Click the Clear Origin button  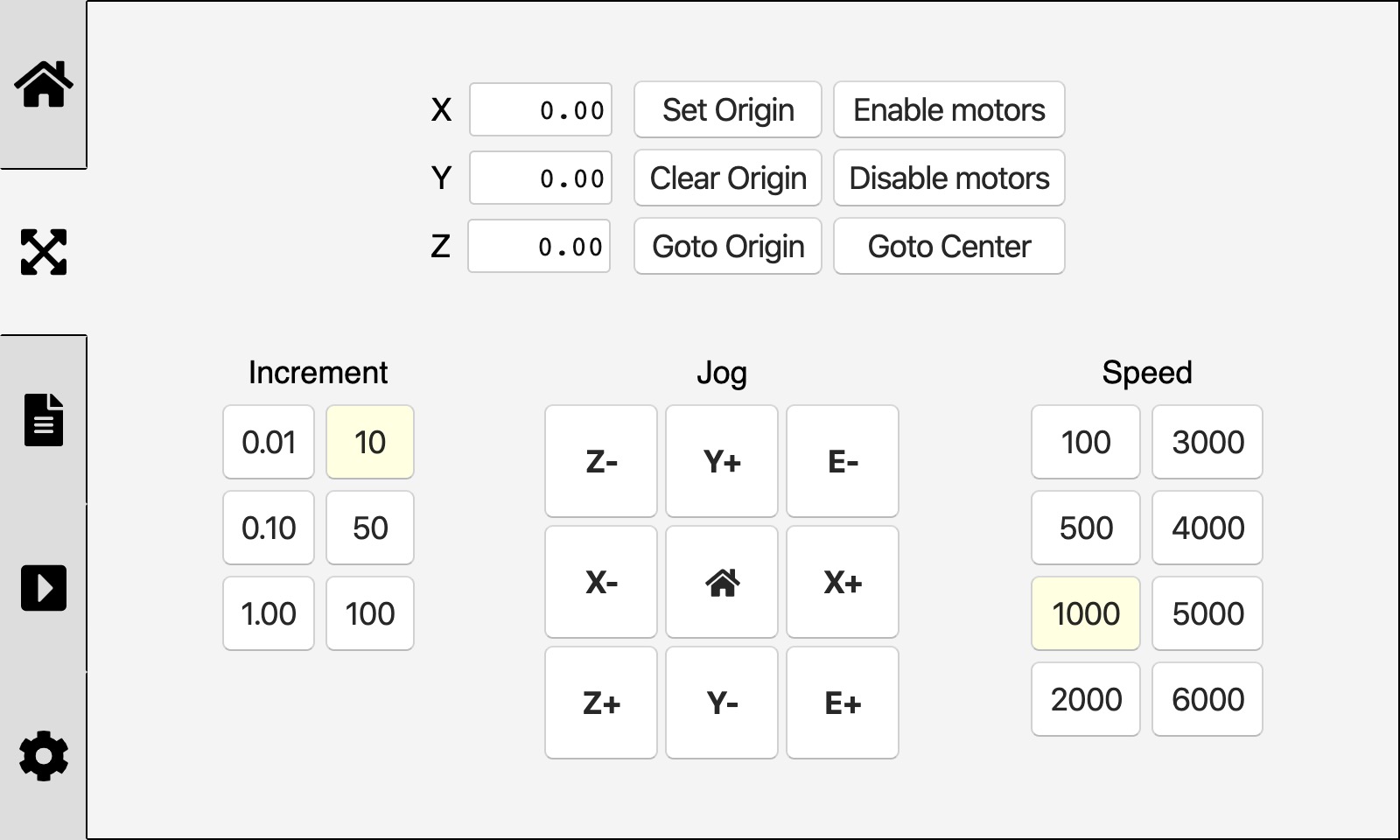click(x=727, y=178)
